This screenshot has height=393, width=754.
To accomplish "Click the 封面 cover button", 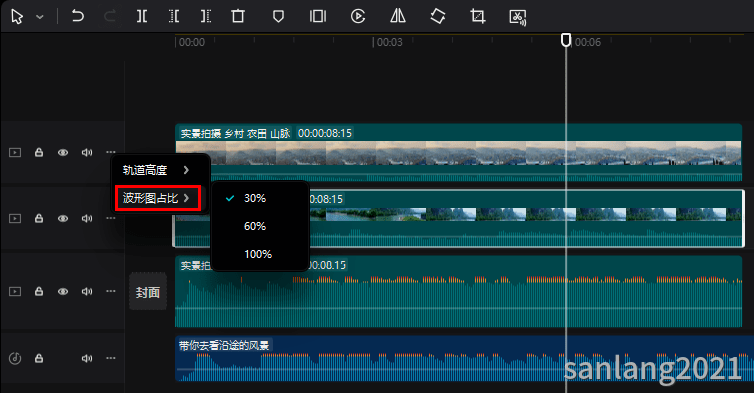I will [x=148, y=292].
